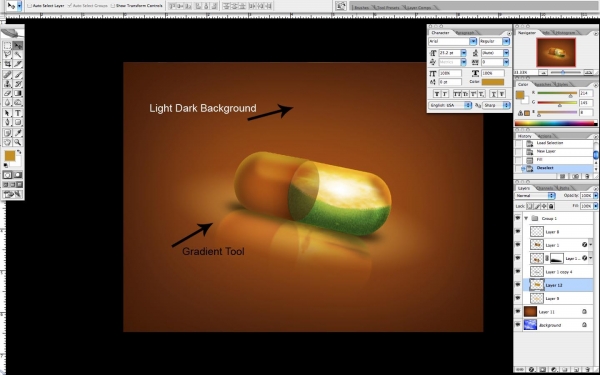The image size is (600, 375).
Task: Switch to the Channels tab
Action: tap(544, 188)
